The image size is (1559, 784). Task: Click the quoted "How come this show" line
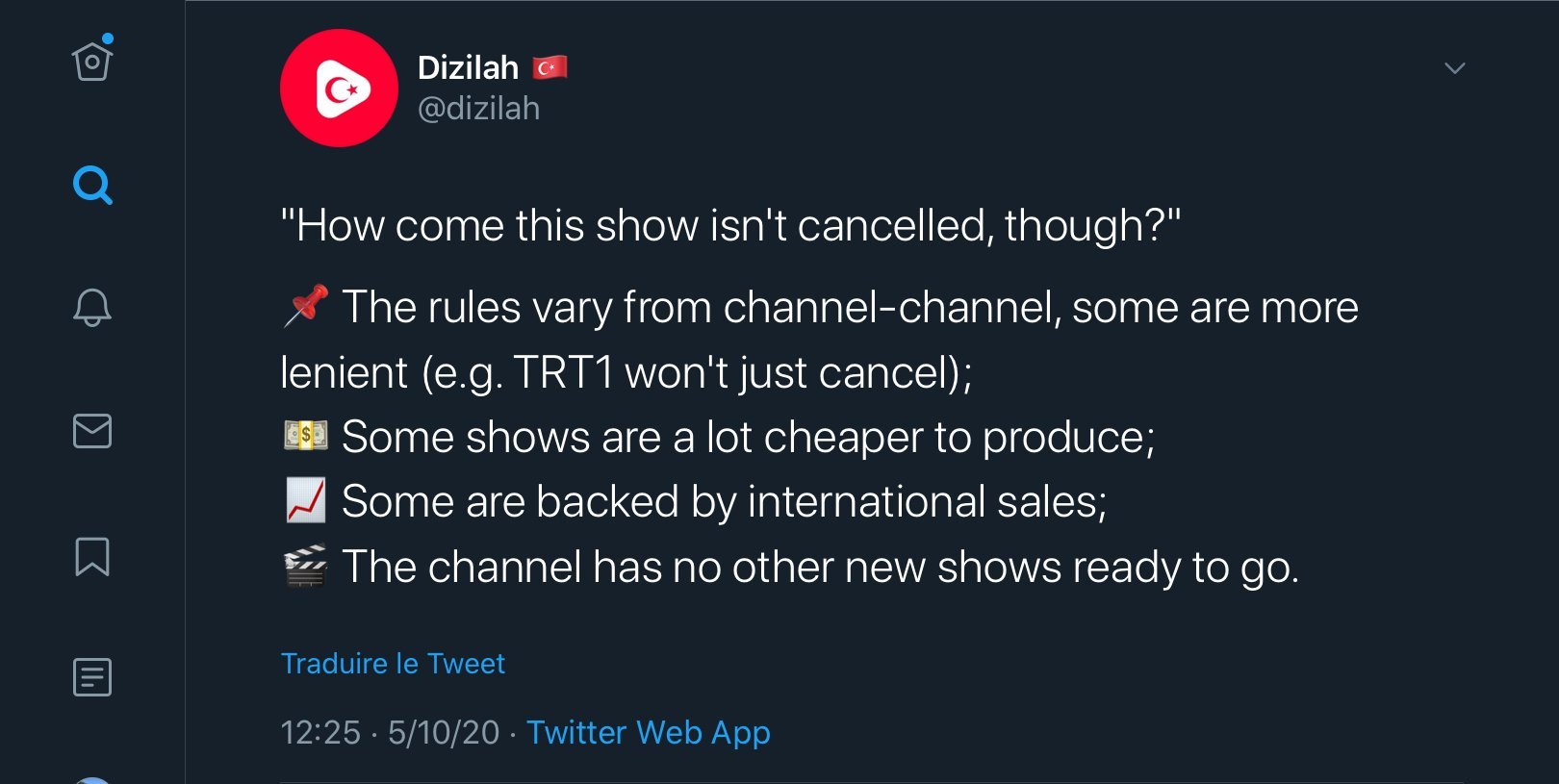pos(729,226)
